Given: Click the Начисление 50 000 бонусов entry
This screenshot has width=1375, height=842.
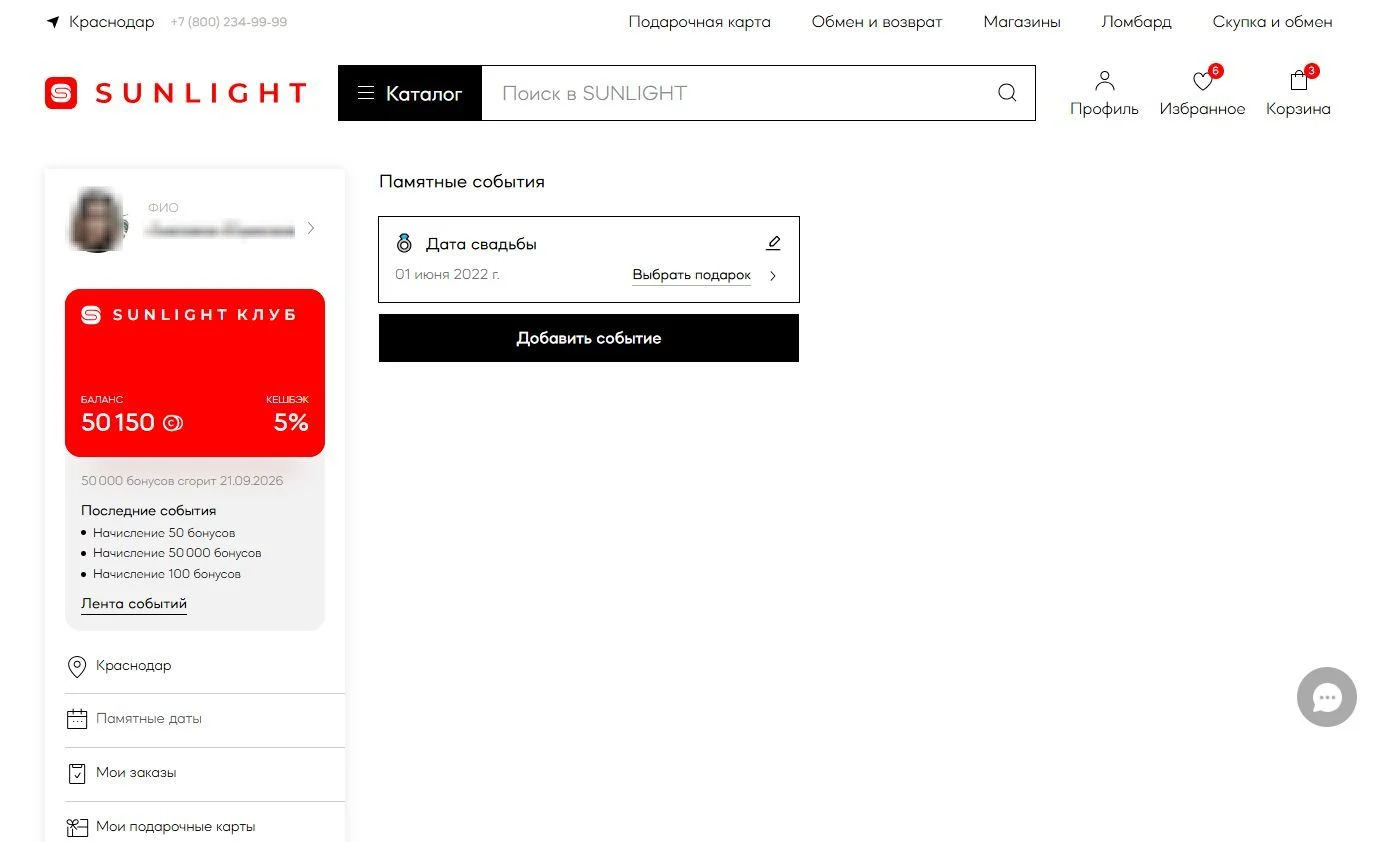Looking at the screenshot, I should (177, 553).
